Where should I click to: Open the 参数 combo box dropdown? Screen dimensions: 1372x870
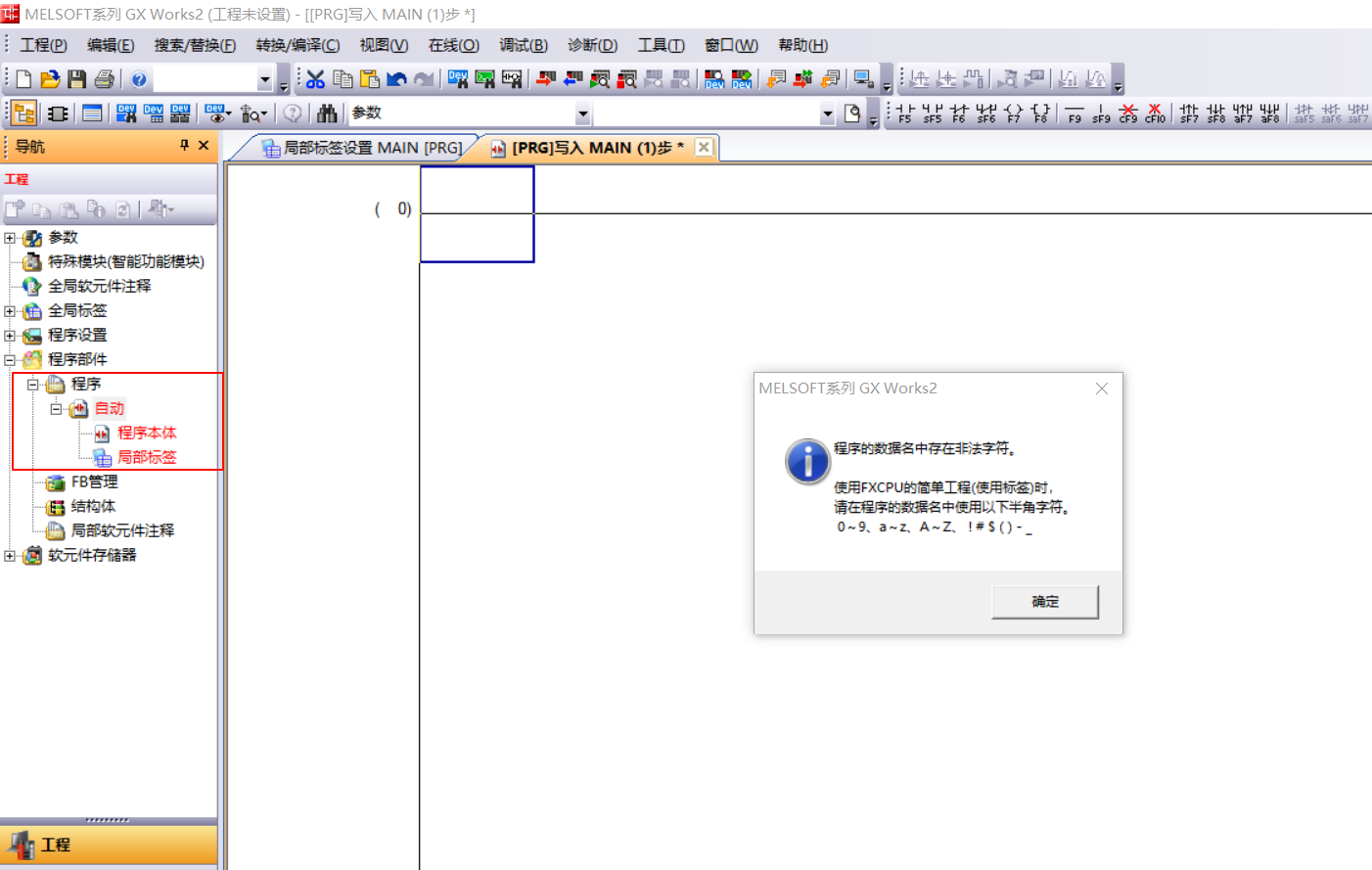pyautogui.click(x=582, y=114)
